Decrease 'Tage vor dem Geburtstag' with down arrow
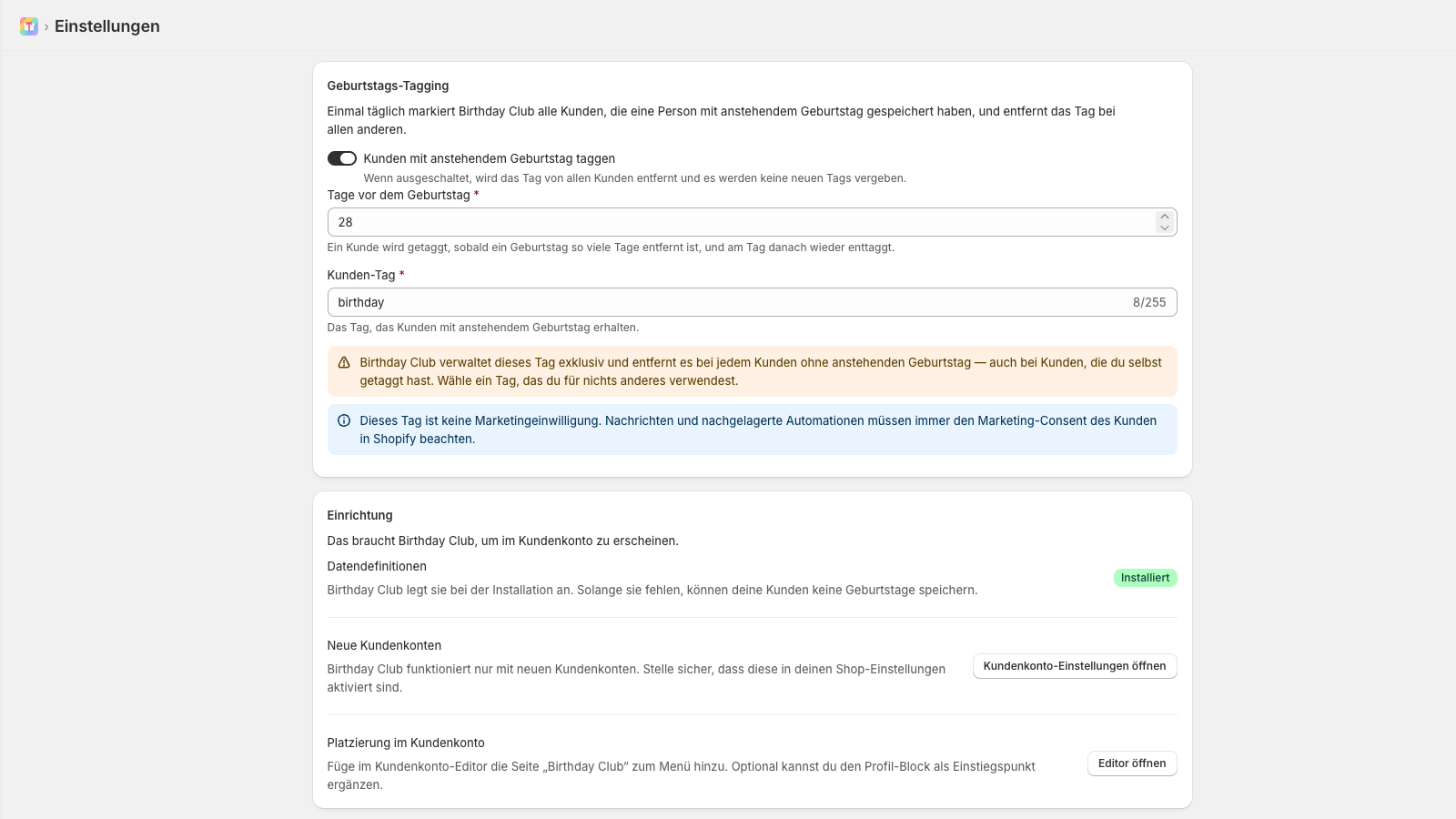1456x819 pixels. 1165,227
